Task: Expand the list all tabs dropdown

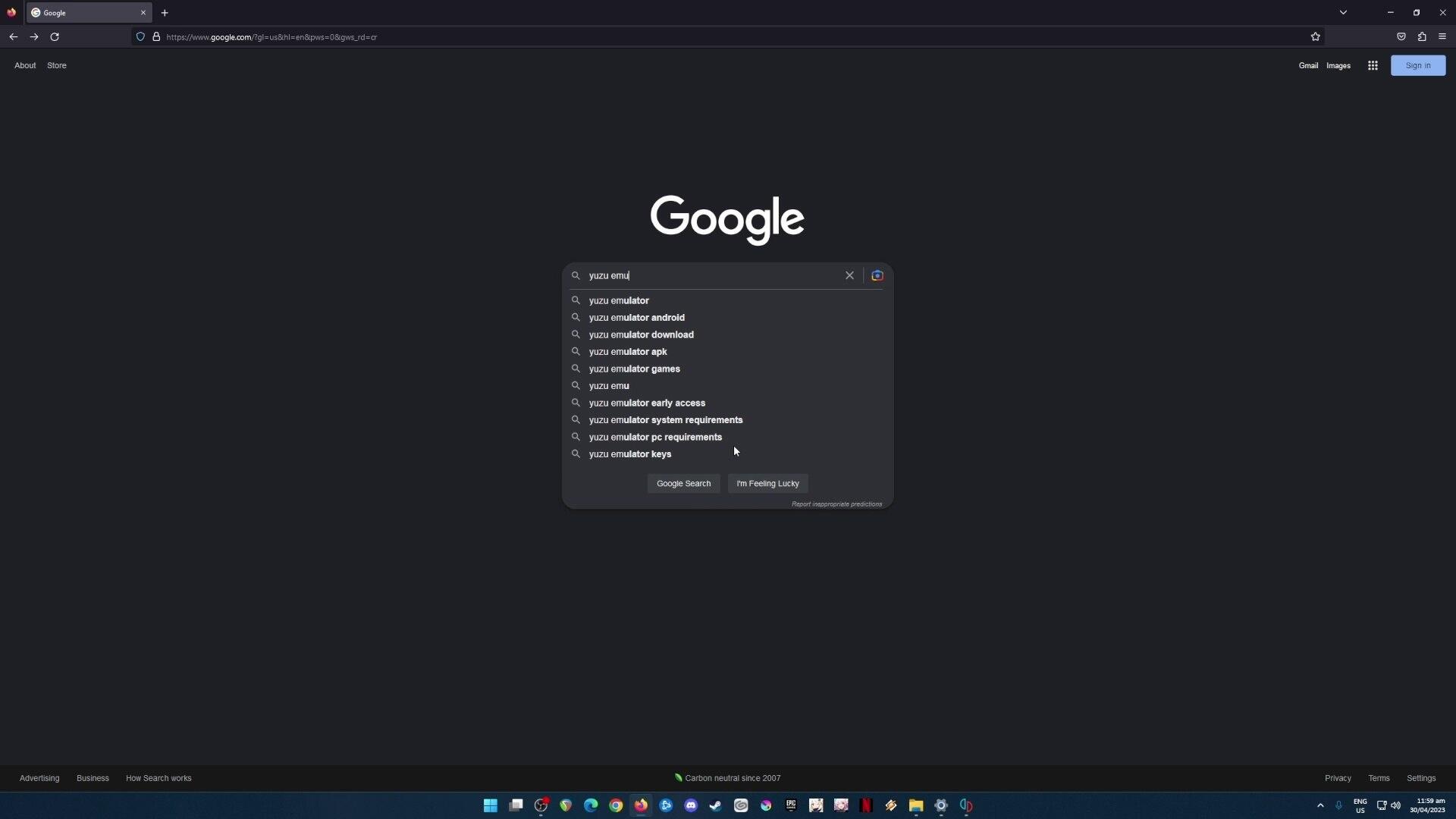Action: [x=1343, y=13]
